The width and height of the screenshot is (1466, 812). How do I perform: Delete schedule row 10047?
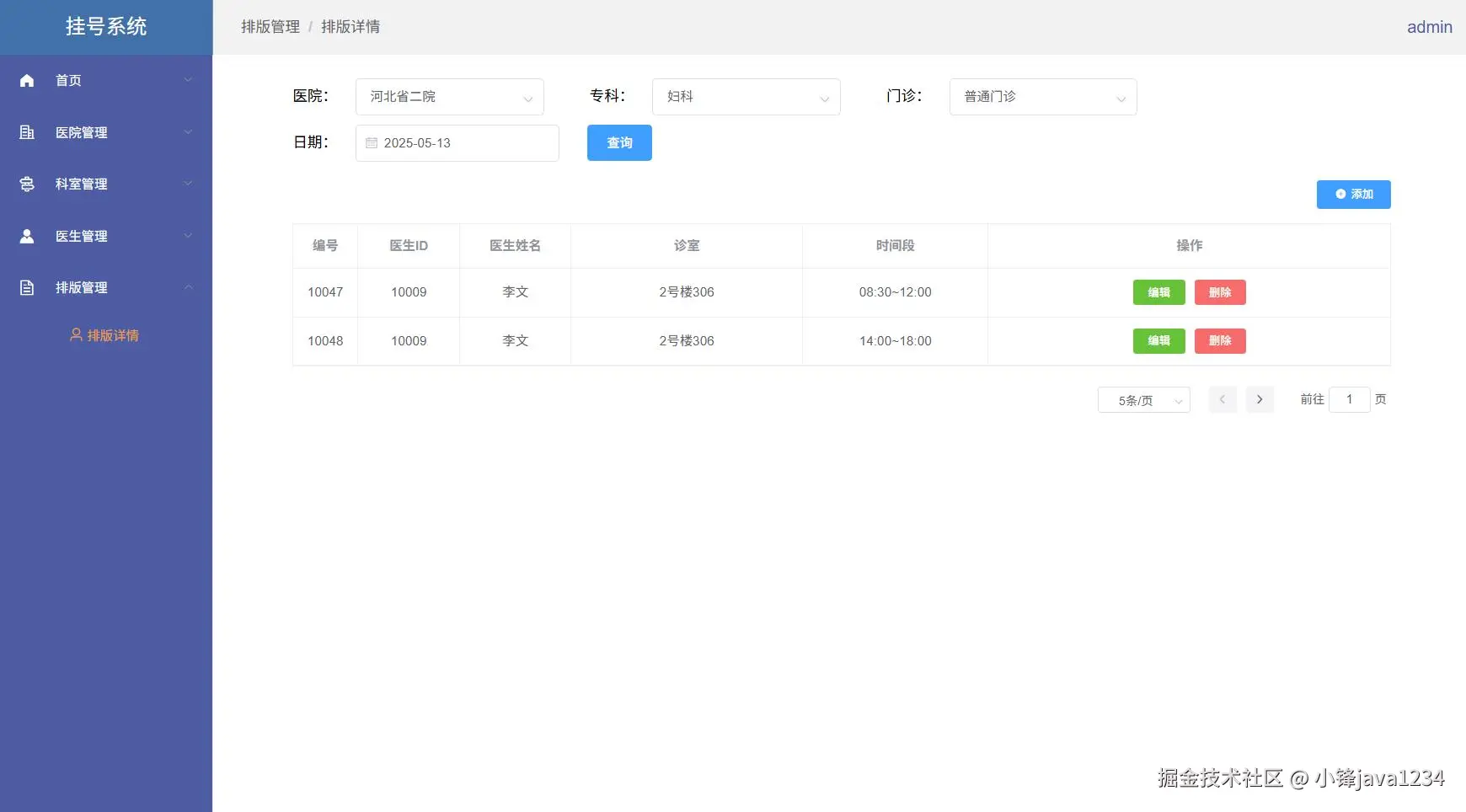(x=1220, y=292)
